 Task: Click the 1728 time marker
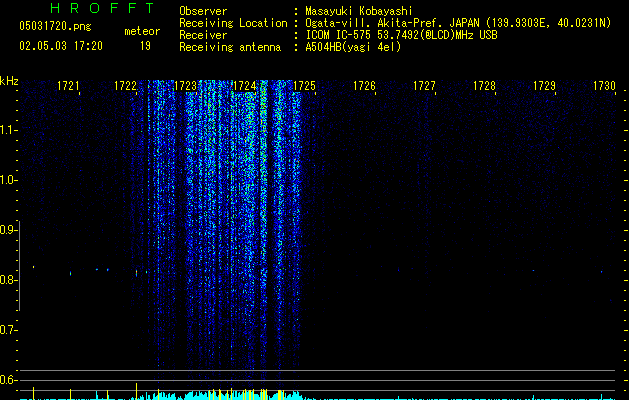click(x=484, y=86)
